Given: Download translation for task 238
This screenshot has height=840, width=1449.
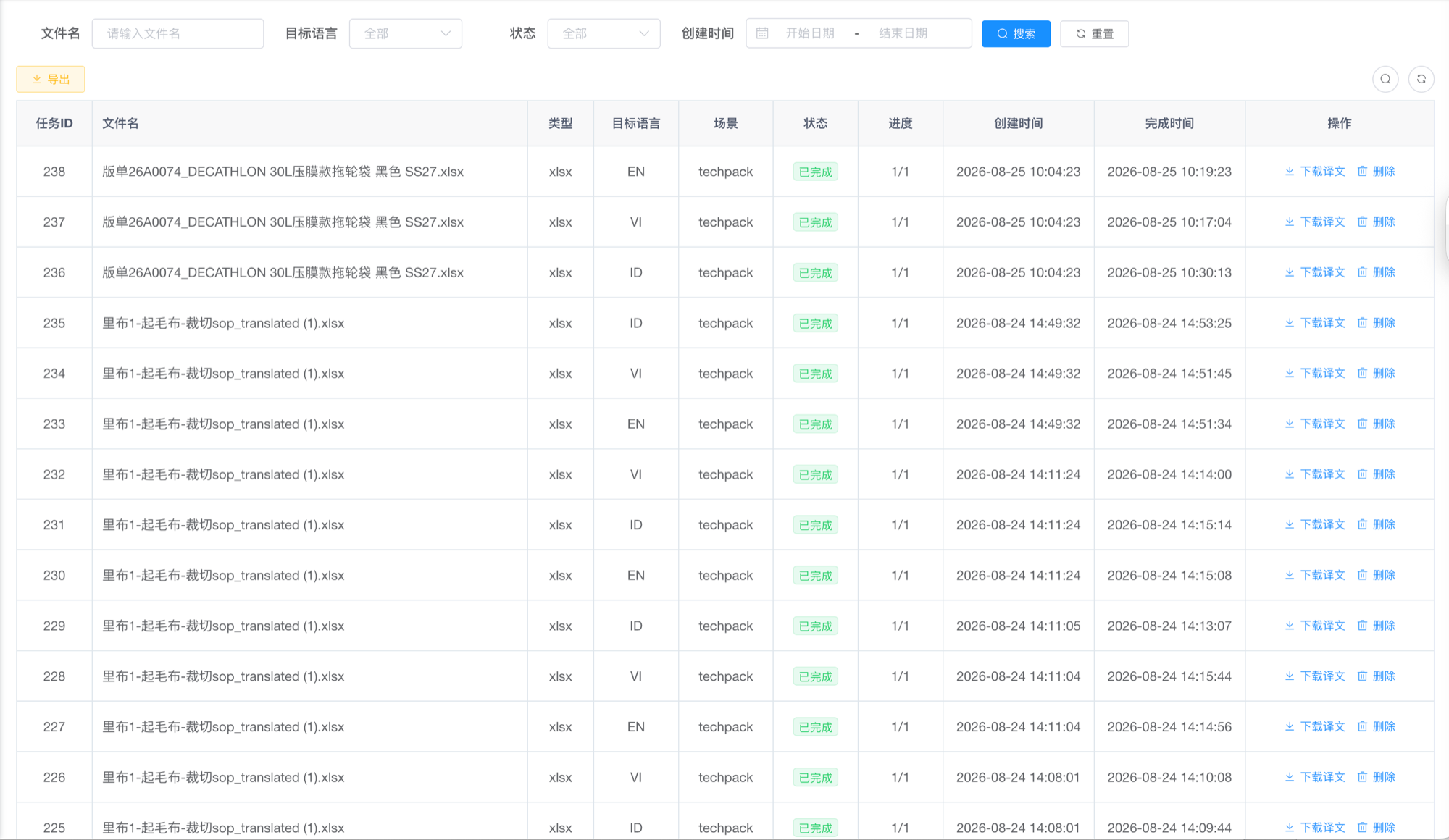Looking at the screenshot, I should coord(1314,172).
